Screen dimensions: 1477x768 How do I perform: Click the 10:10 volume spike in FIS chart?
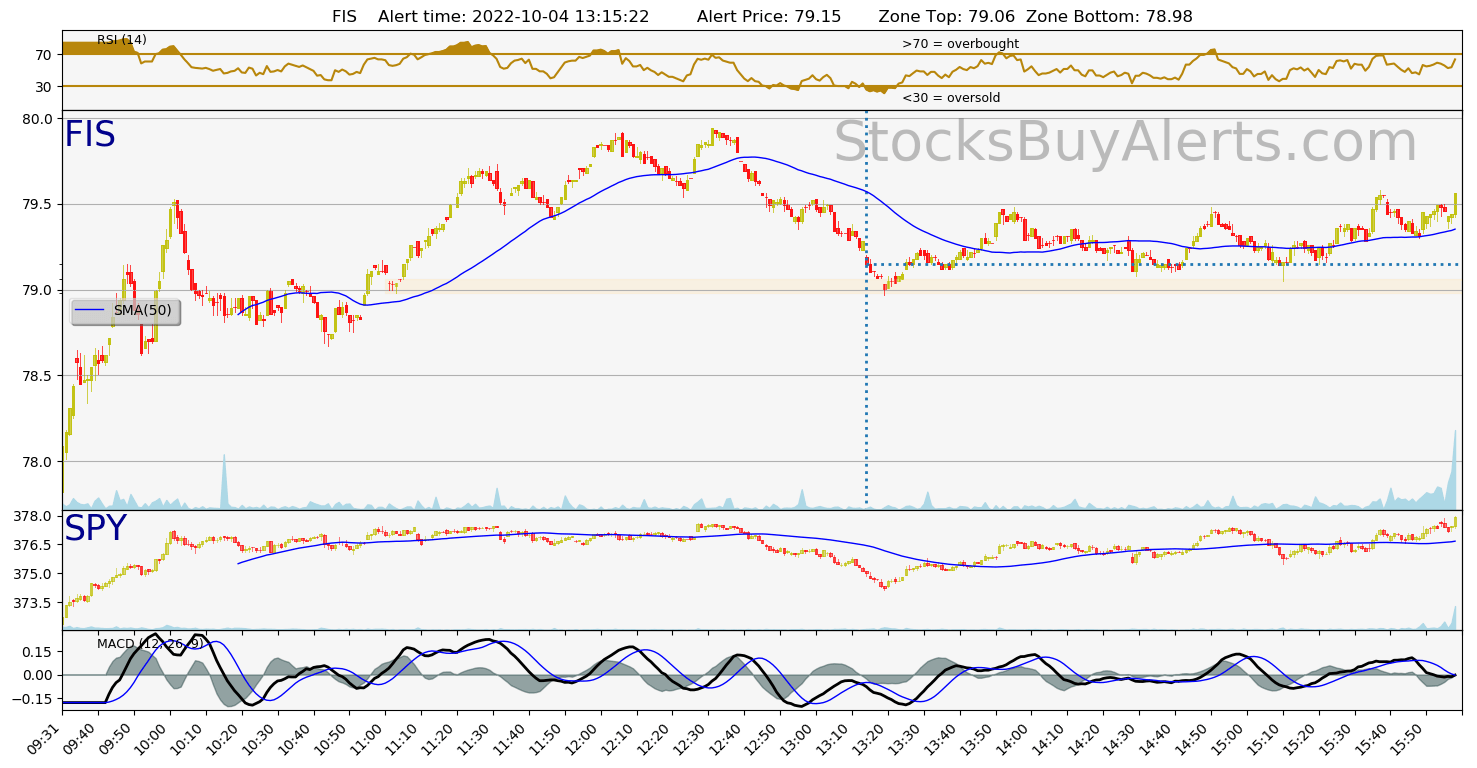224,481
